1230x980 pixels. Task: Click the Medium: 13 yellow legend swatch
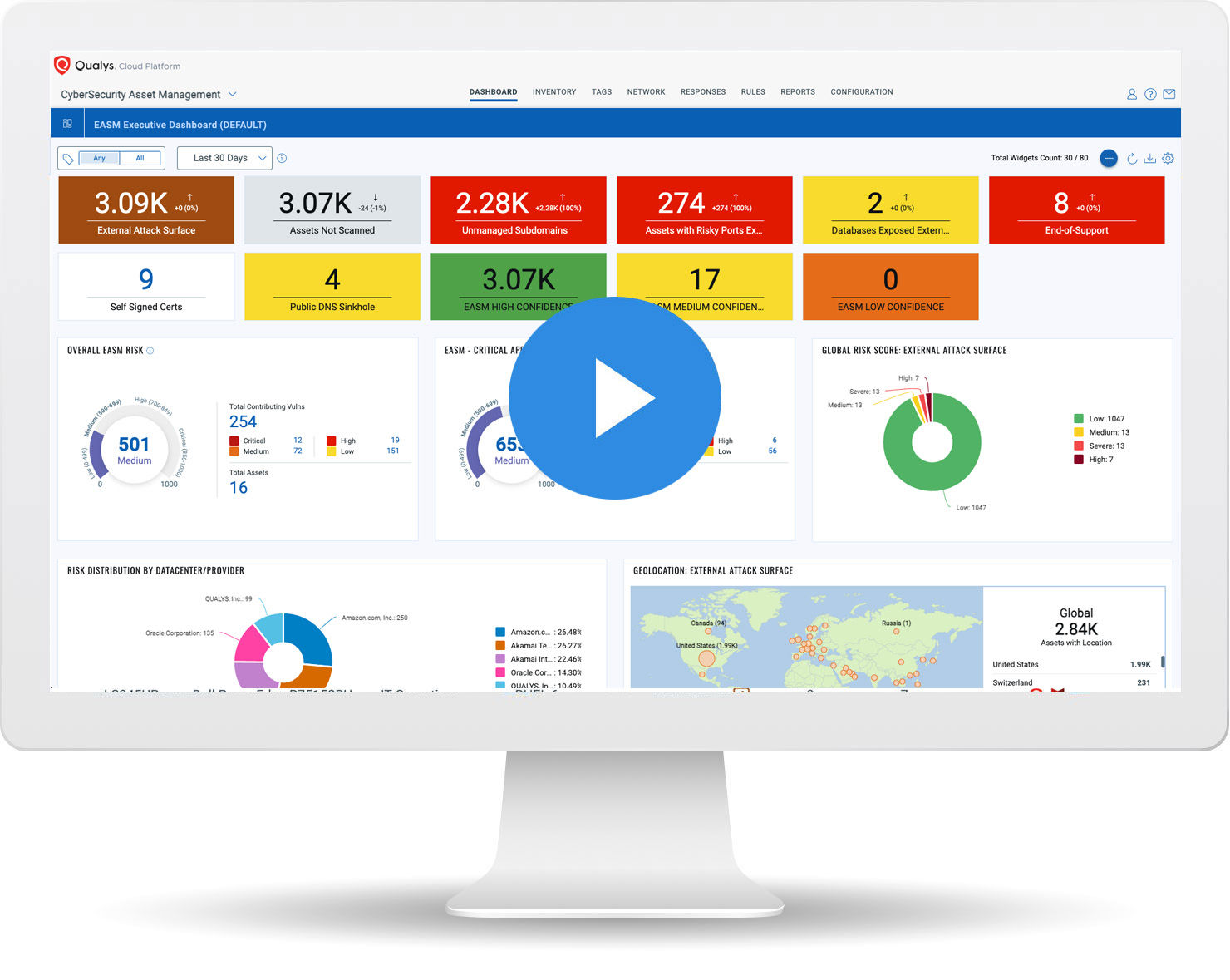(x=1079, y=432)
